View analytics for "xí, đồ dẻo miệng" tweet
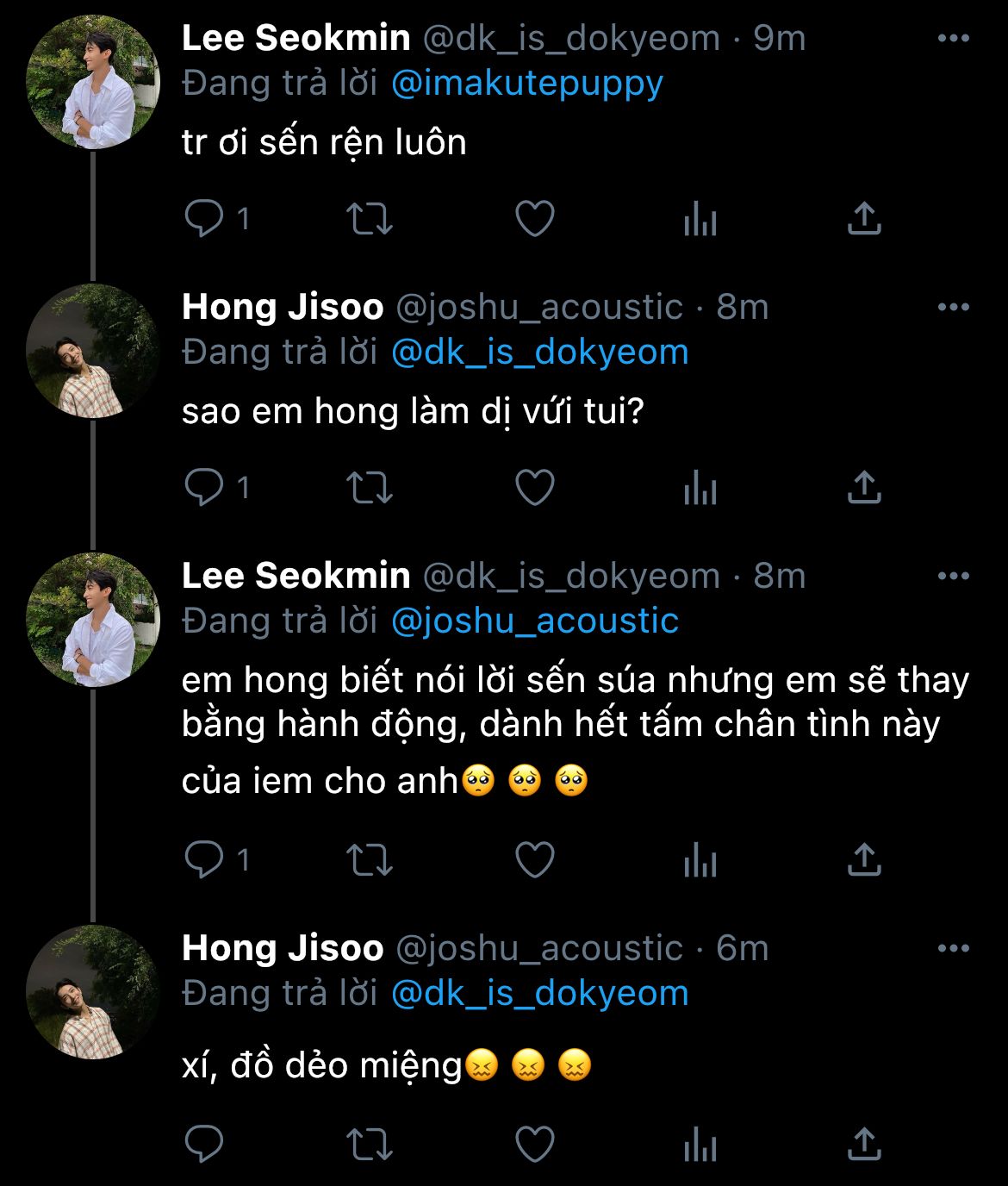Screen dimensions: 1008x1186 click(700, 1145)
